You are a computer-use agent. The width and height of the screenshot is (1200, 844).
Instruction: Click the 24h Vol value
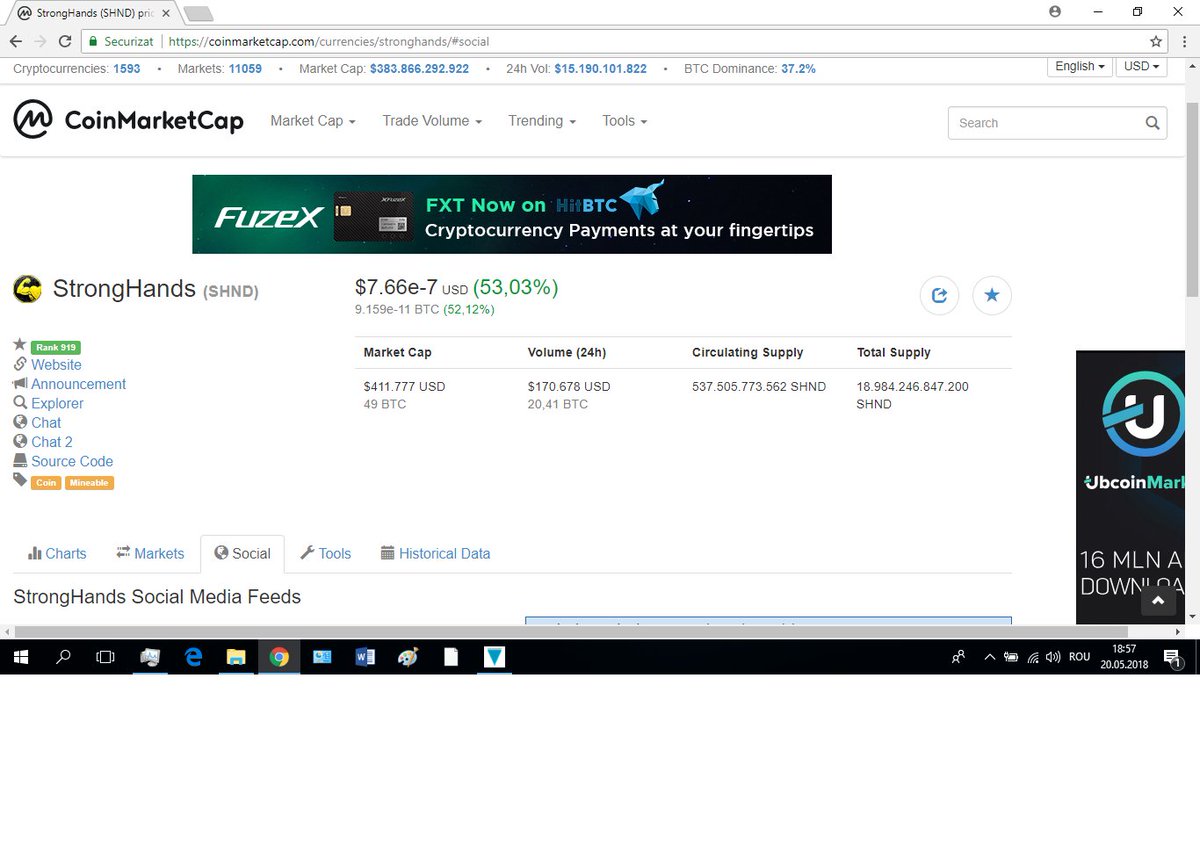pyautogui.click(x=600, y=69)
